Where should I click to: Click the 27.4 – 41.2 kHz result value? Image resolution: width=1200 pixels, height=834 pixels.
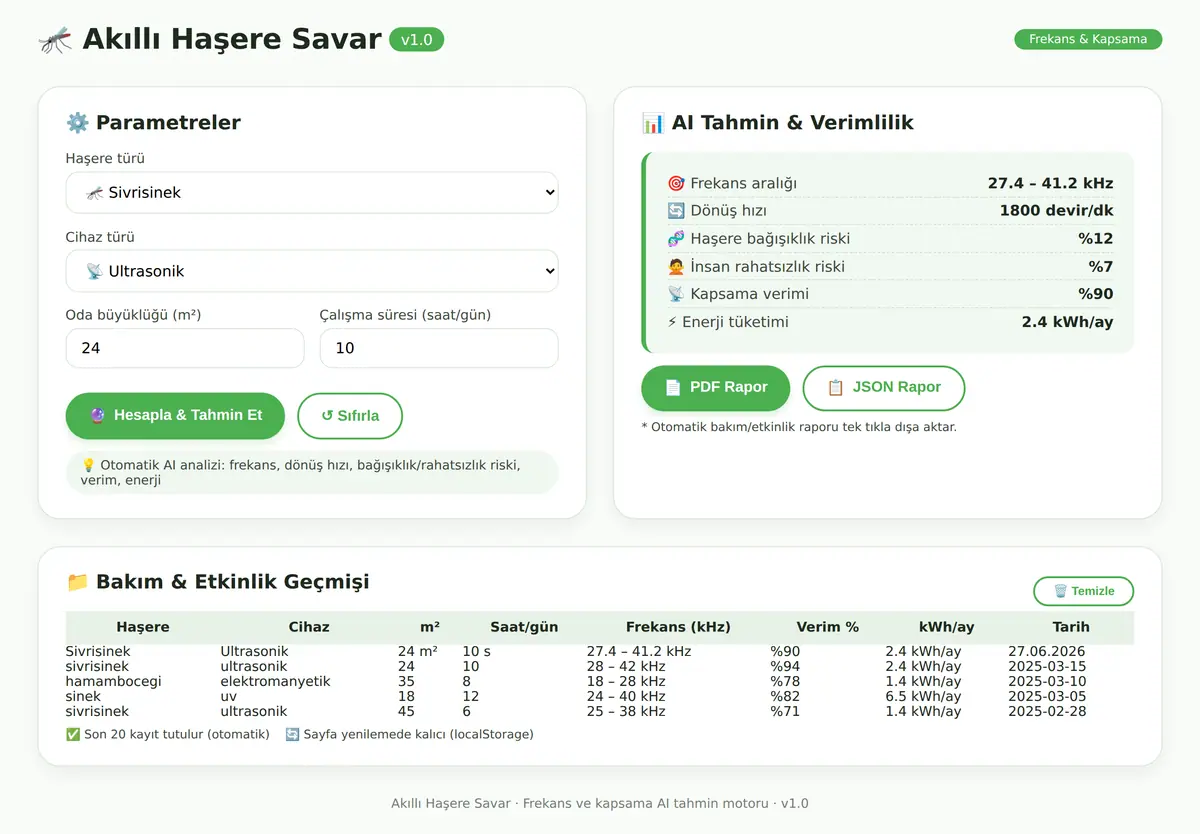point(1050,184)
